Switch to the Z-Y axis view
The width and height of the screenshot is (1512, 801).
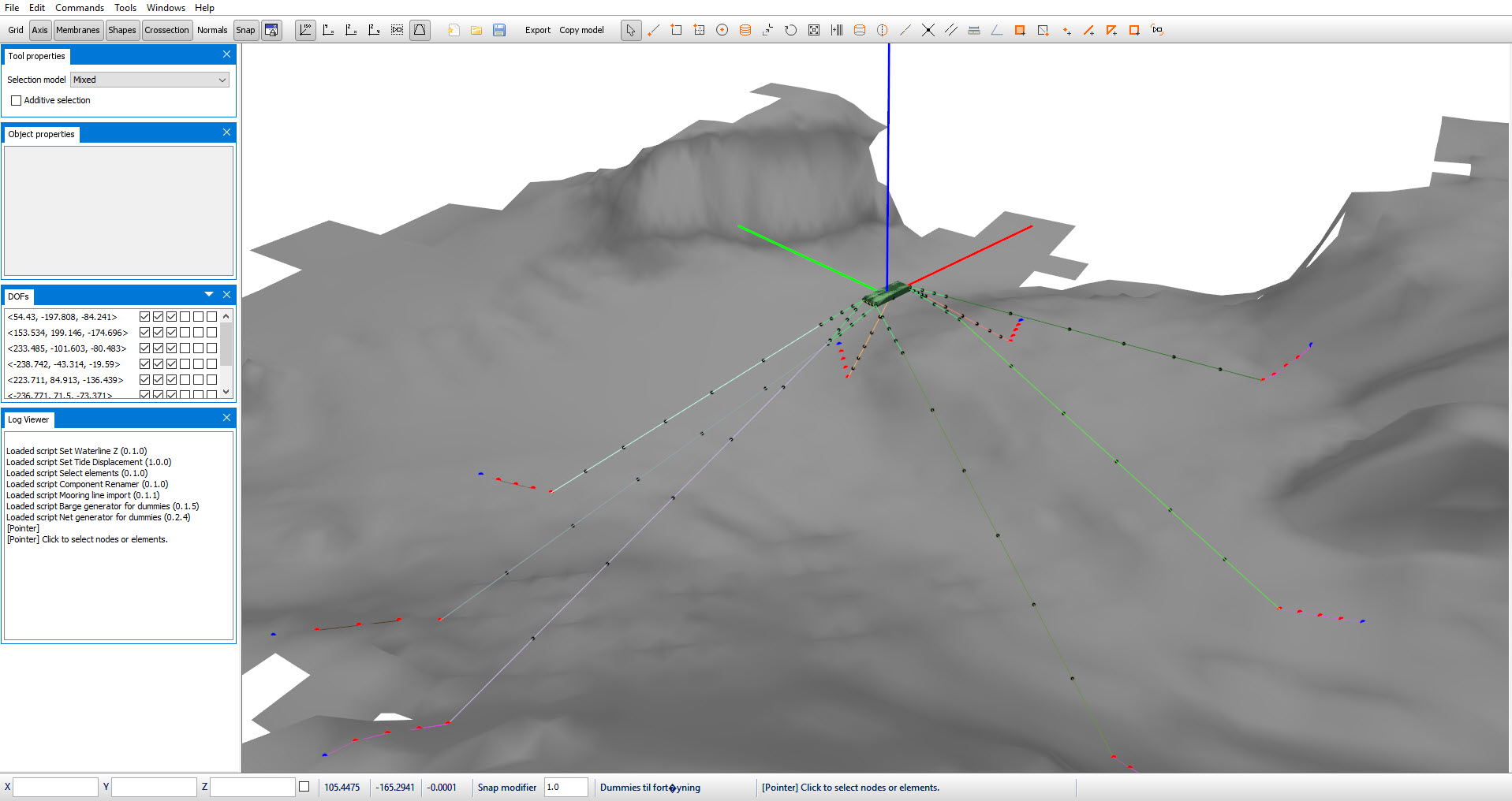pyautogui.click(x=374, y=30)
